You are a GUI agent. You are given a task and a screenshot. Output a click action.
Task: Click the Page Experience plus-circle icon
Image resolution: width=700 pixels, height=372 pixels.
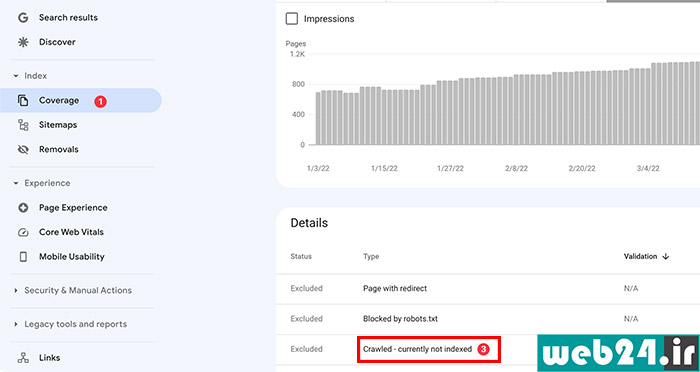(23, 208)
